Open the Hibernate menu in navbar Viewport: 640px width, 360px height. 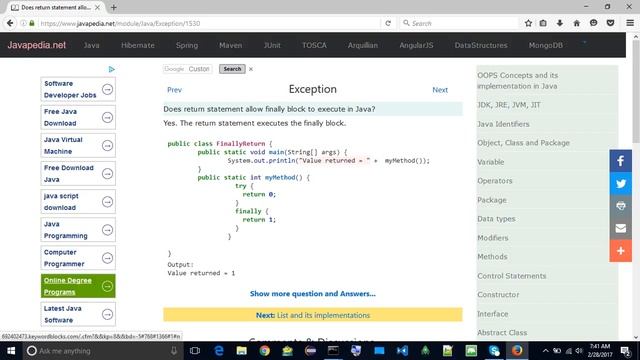tap(138, 45)
